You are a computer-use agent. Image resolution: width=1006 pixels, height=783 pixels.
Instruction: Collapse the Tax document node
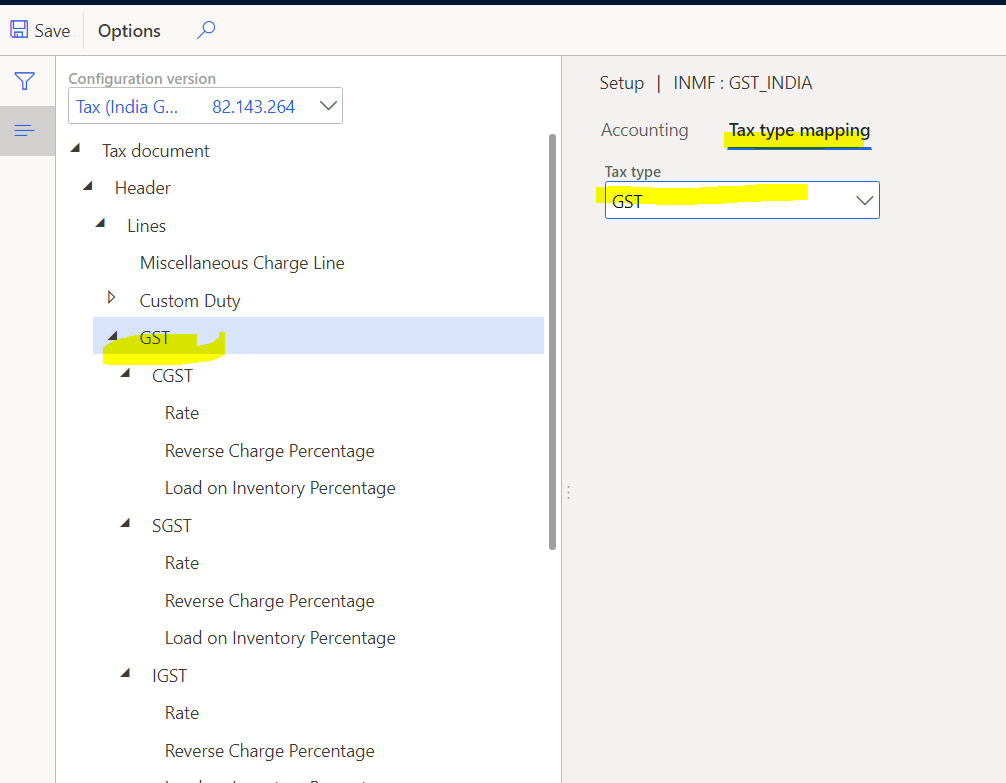click(75, 149)
